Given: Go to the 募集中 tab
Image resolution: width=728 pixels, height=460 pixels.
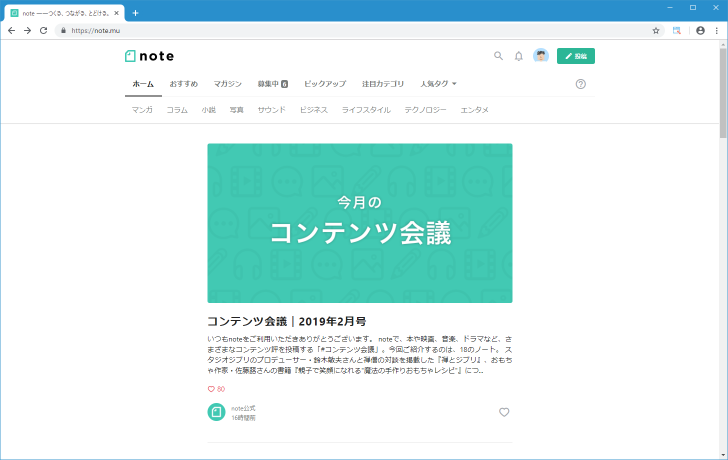Looking at the screenshot, I should pos(273,84).
